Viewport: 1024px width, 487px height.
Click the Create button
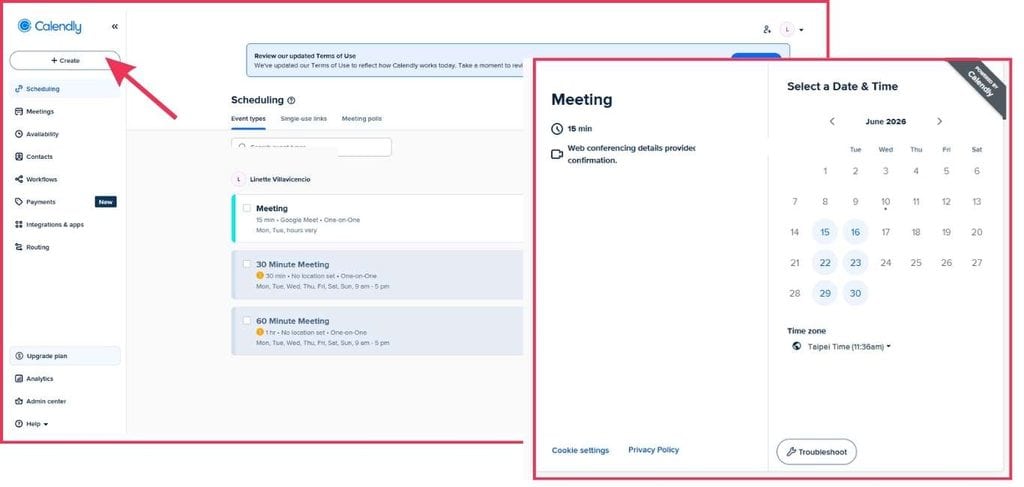(x=65, y=61)
